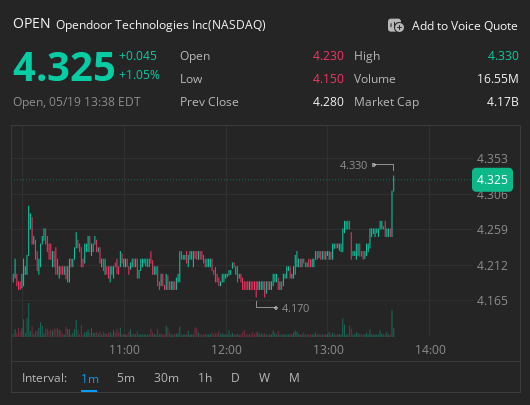Click the 4.353 price axis label
The height and width of the screenshot is (405, 530).
click(492, 159)
